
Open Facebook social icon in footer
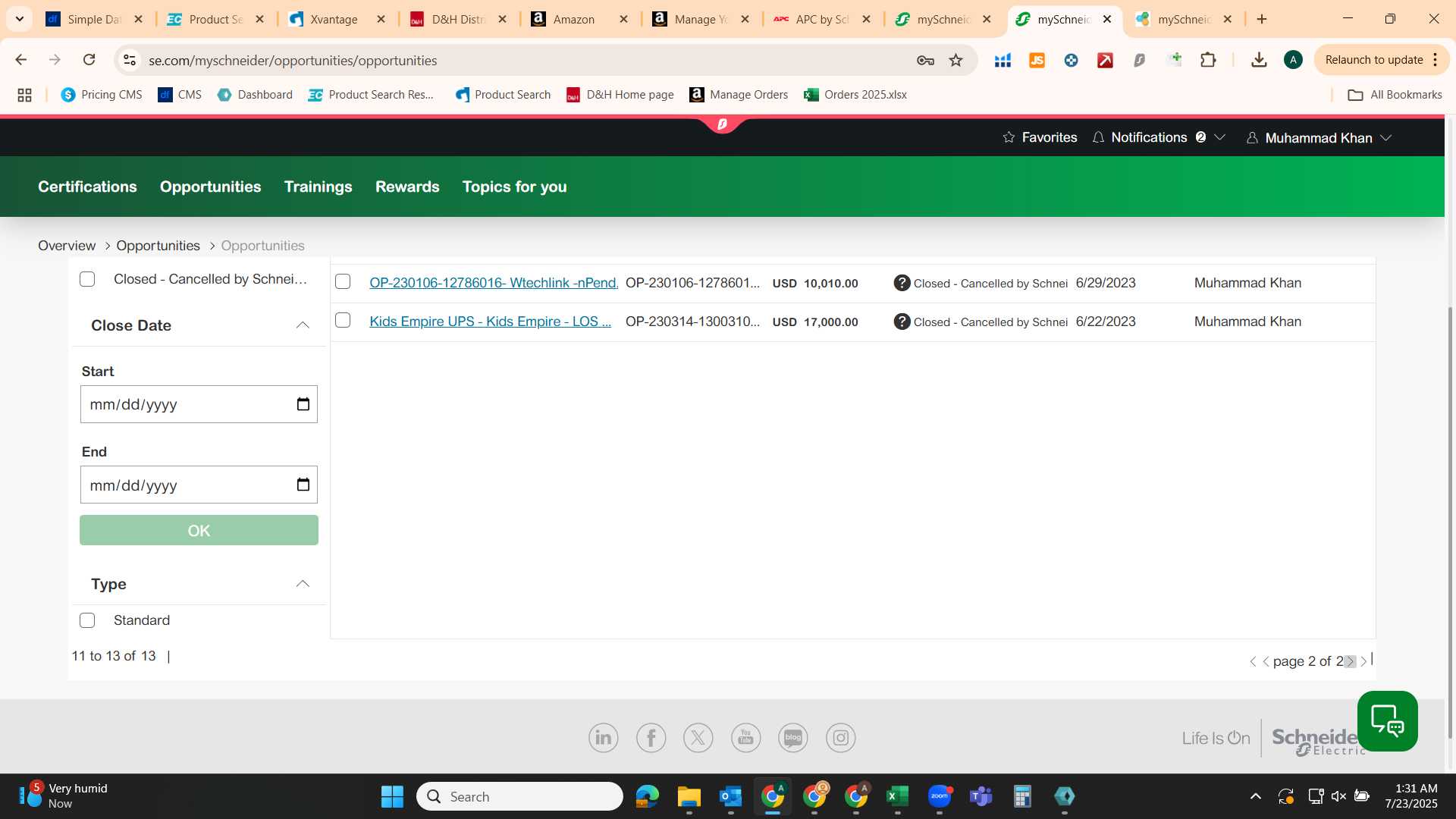pos(651,738)
